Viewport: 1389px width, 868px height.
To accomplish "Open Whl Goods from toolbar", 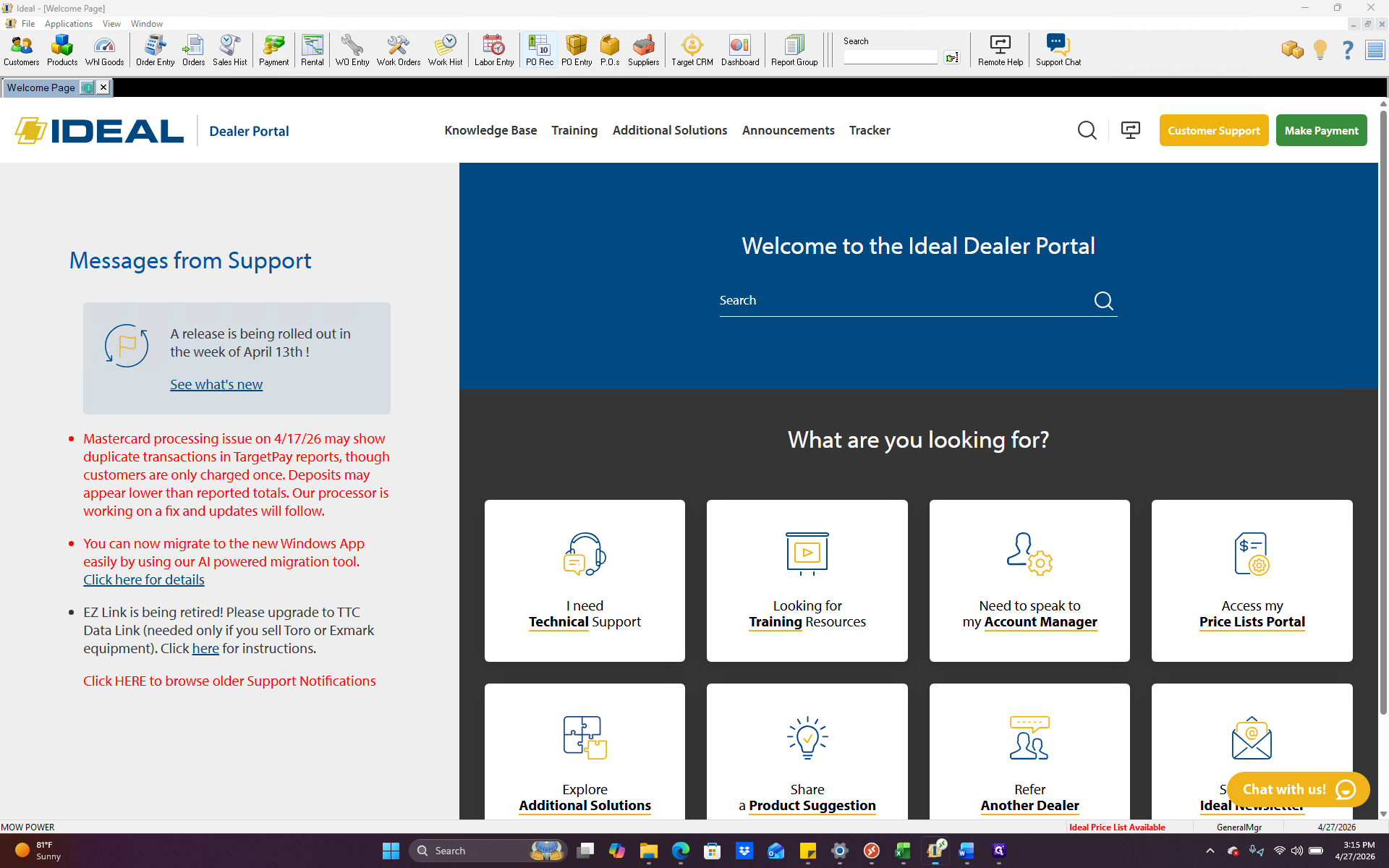I will [105, 51].
